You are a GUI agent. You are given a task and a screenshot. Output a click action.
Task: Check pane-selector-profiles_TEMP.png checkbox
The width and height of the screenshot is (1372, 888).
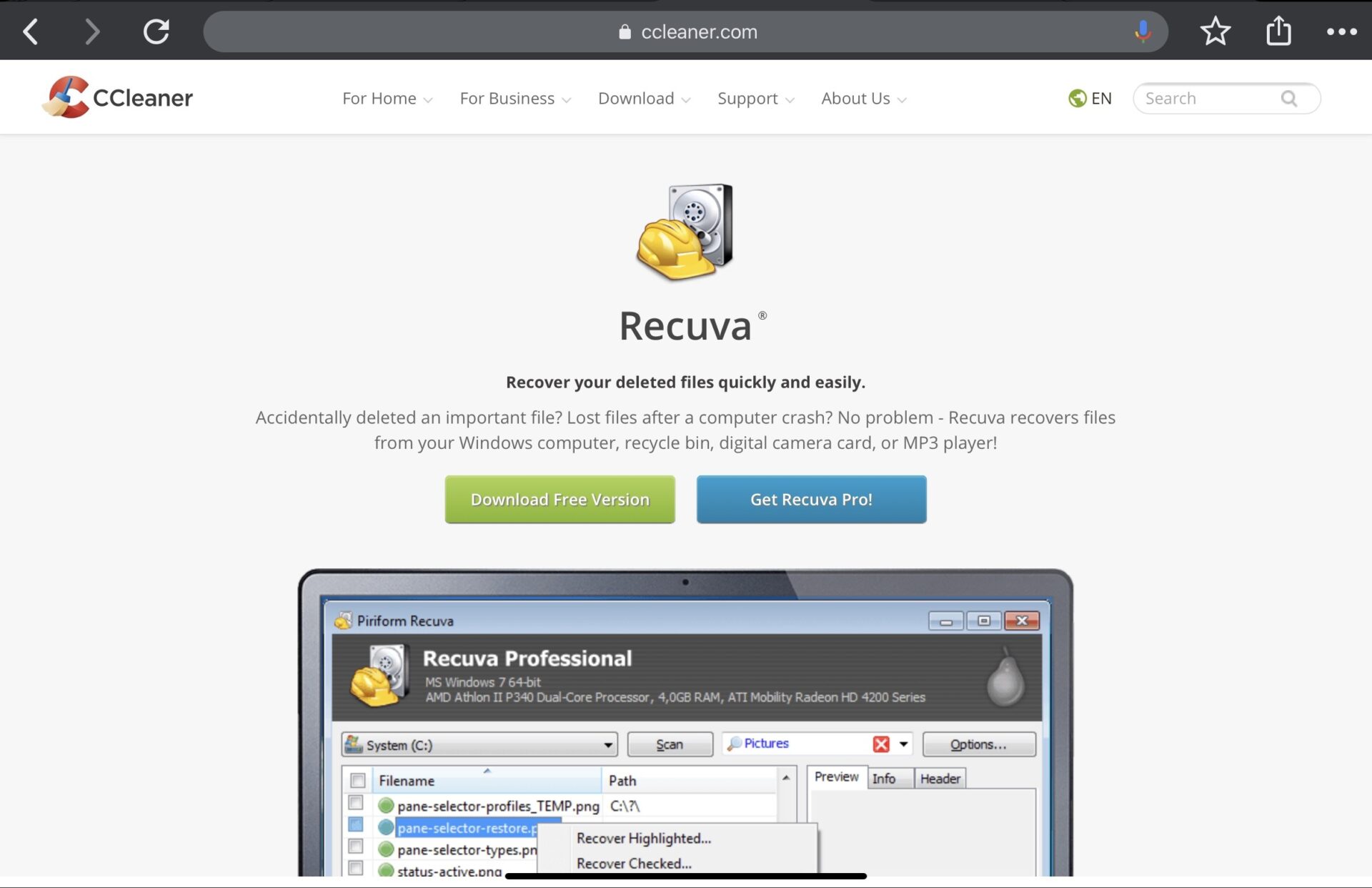356,803
